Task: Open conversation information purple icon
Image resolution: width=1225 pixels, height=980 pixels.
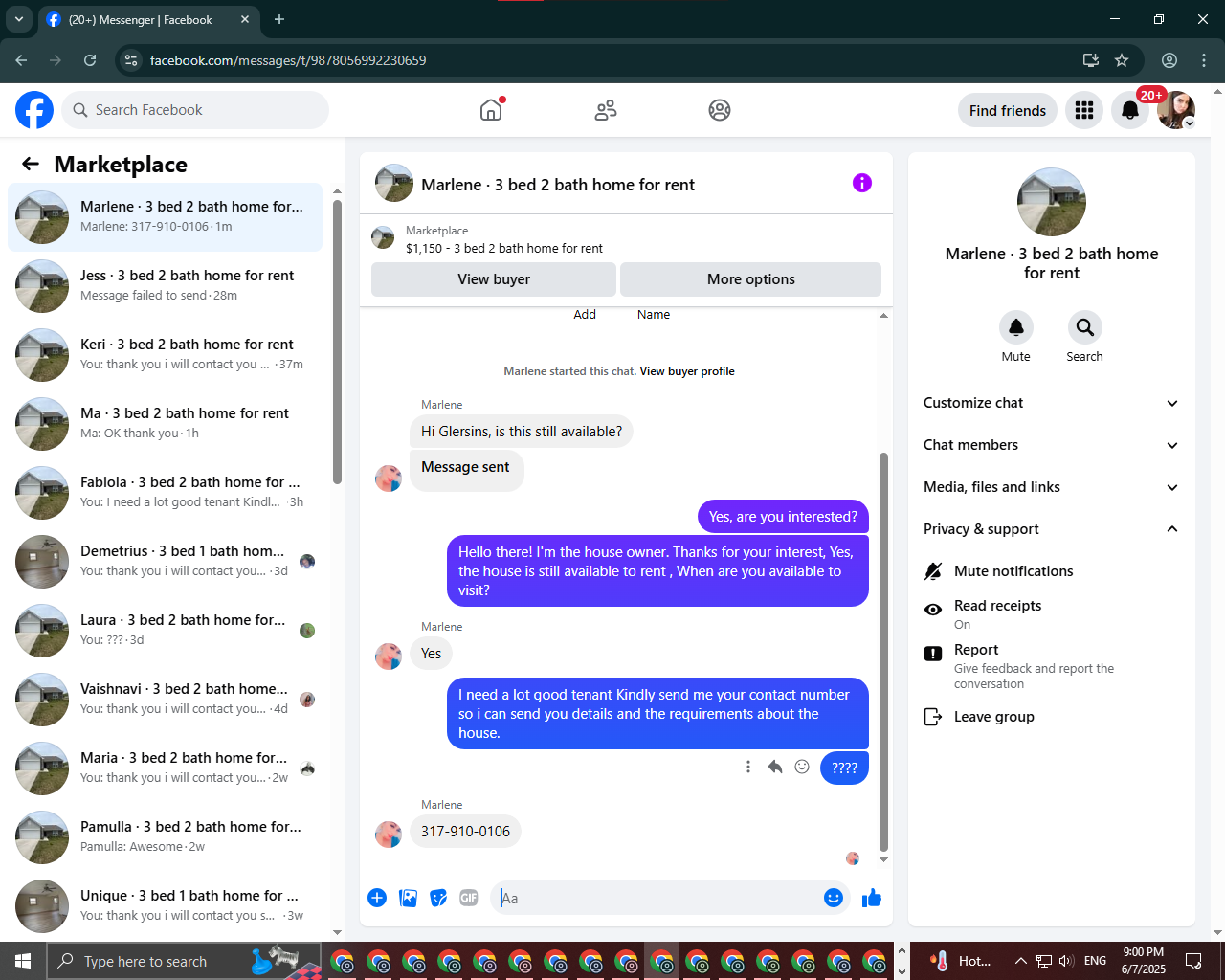Action: (862, 183)
